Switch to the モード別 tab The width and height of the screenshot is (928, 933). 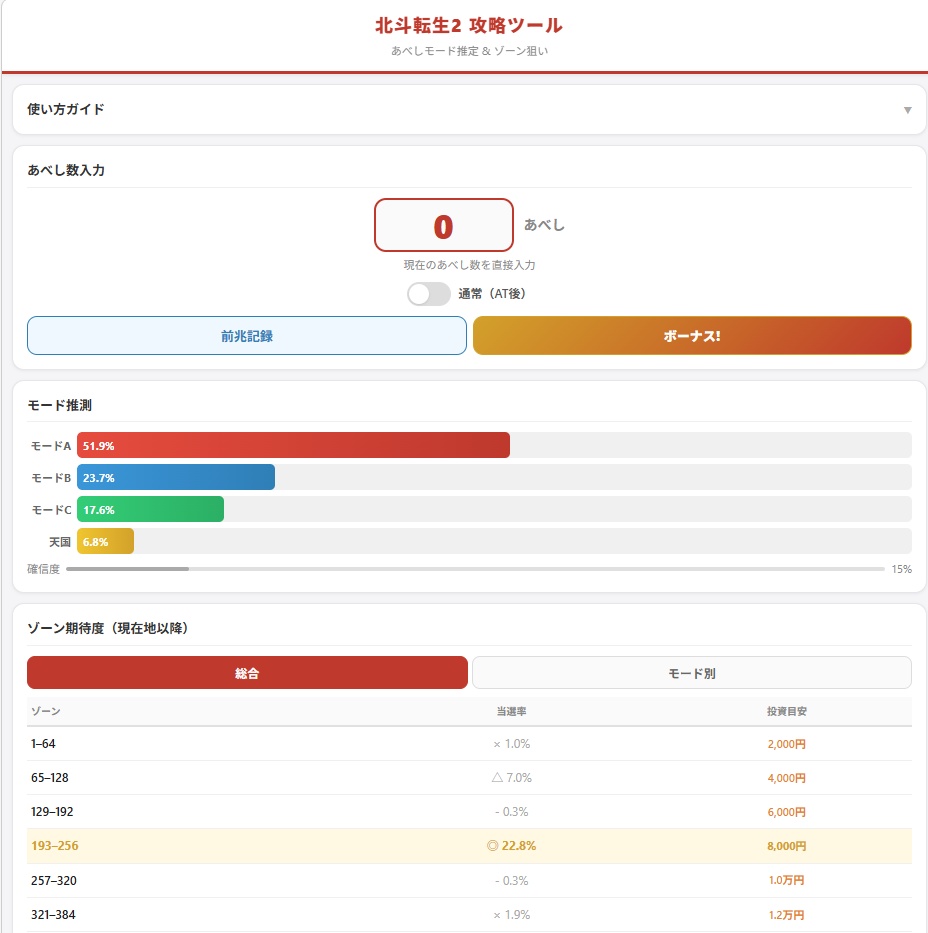[x=692, y=673]
